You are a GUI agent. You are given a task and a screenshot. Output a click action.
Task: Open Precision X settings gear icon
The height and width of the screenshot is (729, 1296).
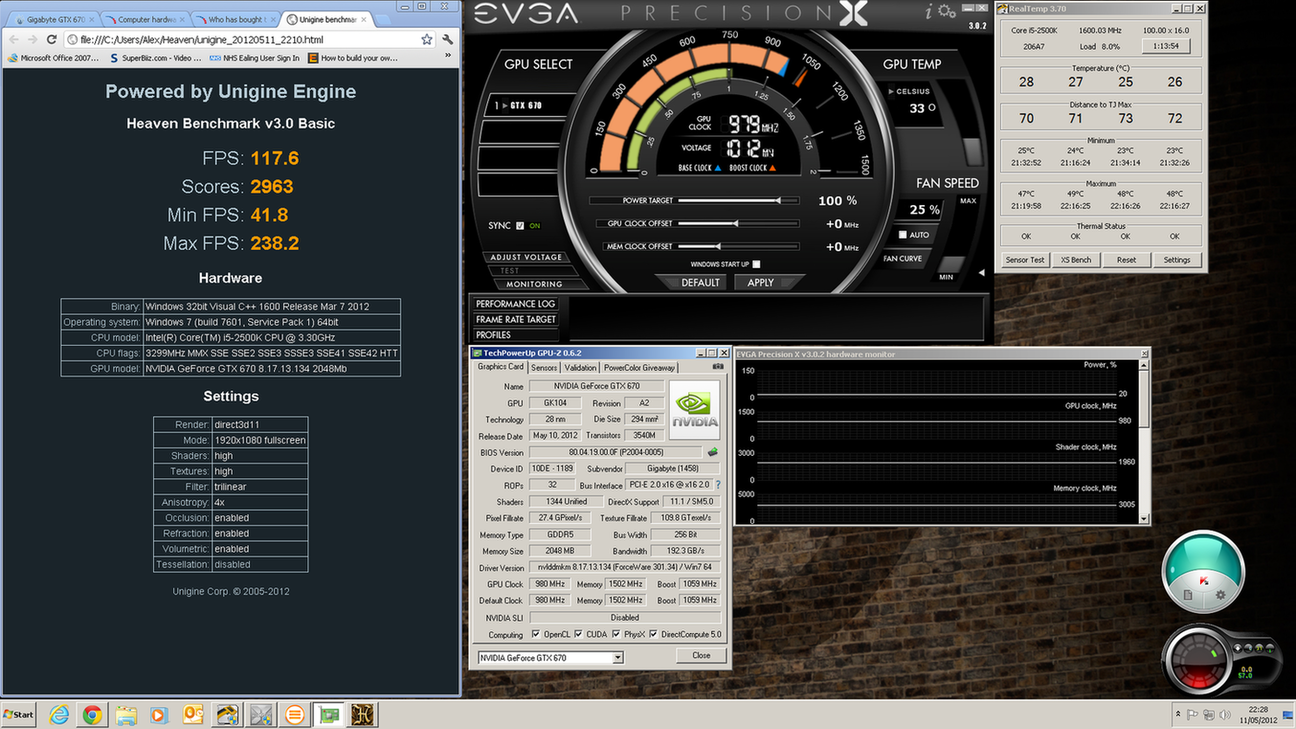point(947,12)
